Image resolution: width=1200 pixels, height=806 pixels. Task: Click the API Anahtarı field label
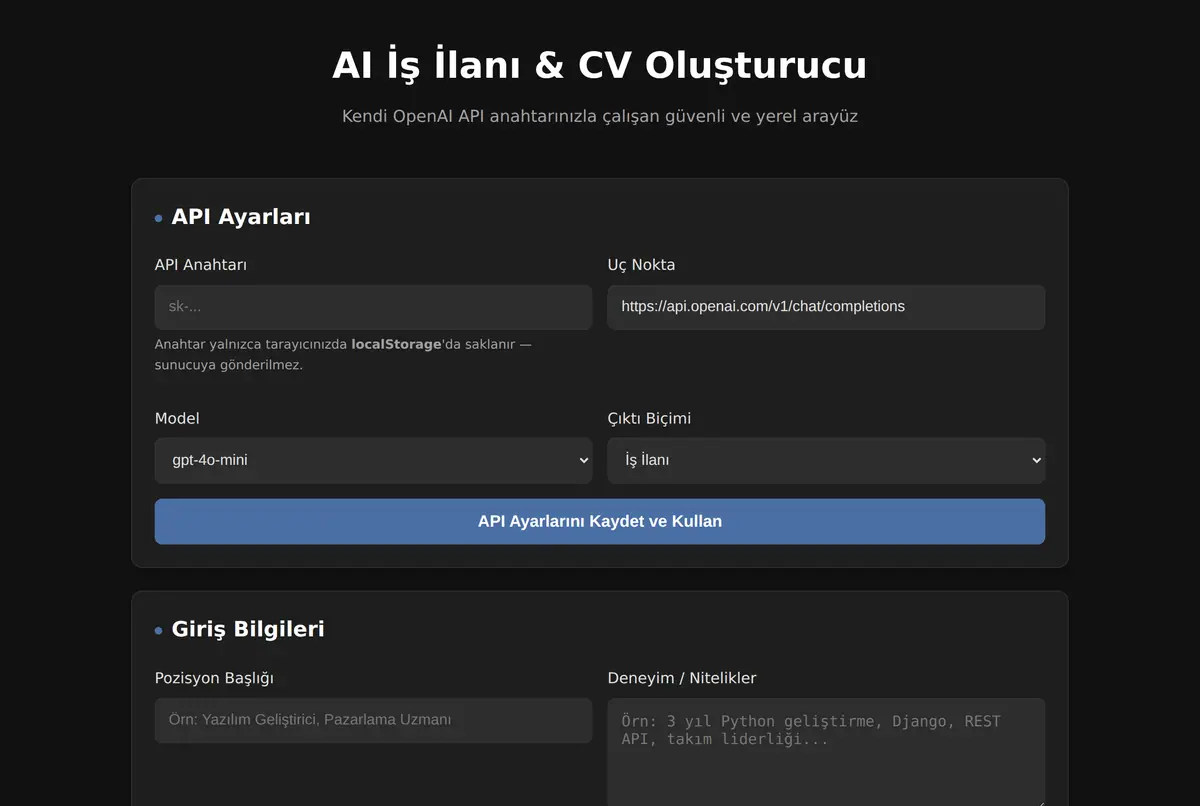[x=201, y=265]
